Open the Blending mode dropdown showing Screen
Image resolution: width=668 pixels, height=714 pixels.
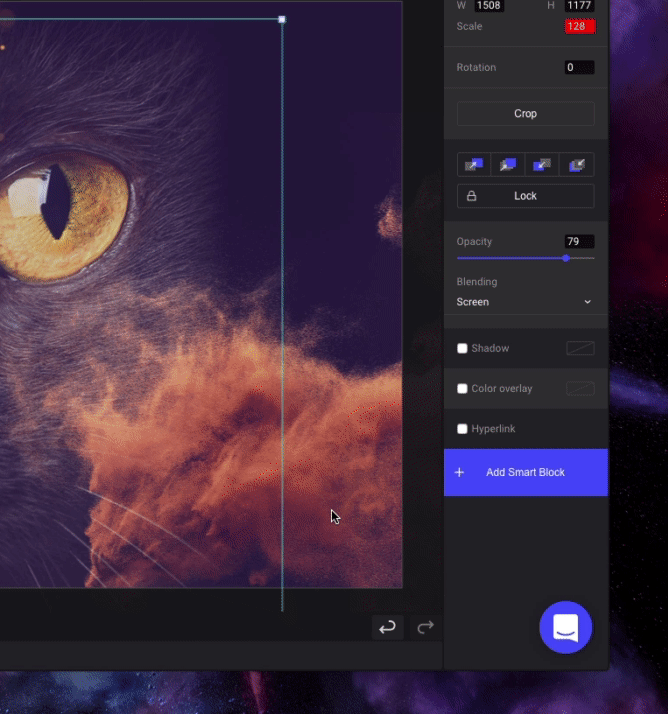pyautogui.click(x=525, y=302)
